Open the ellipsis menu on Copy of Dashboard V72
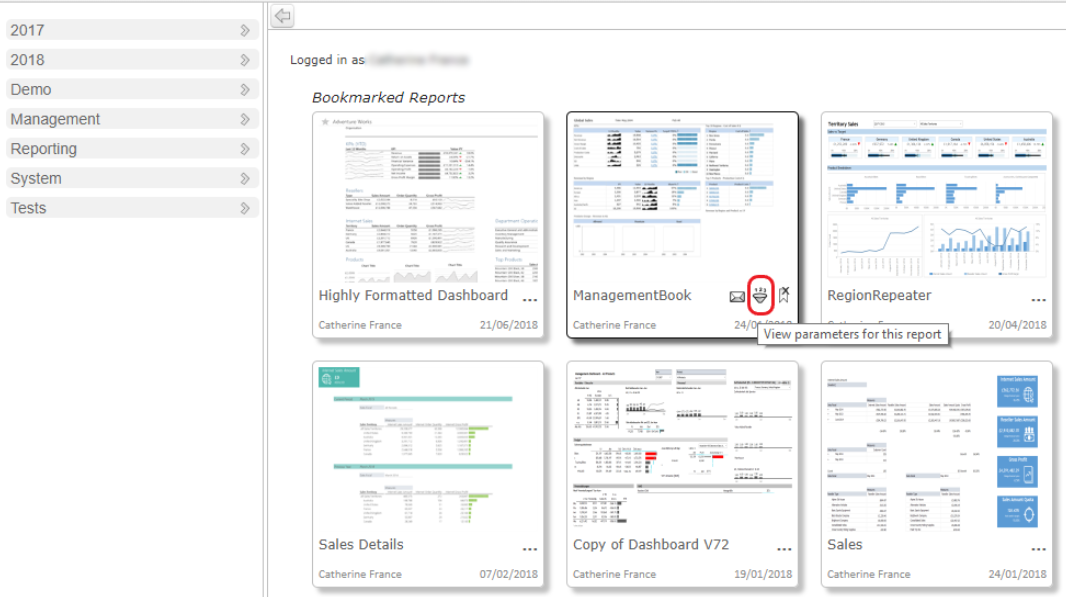1066x597 pixels. point(784,548)
